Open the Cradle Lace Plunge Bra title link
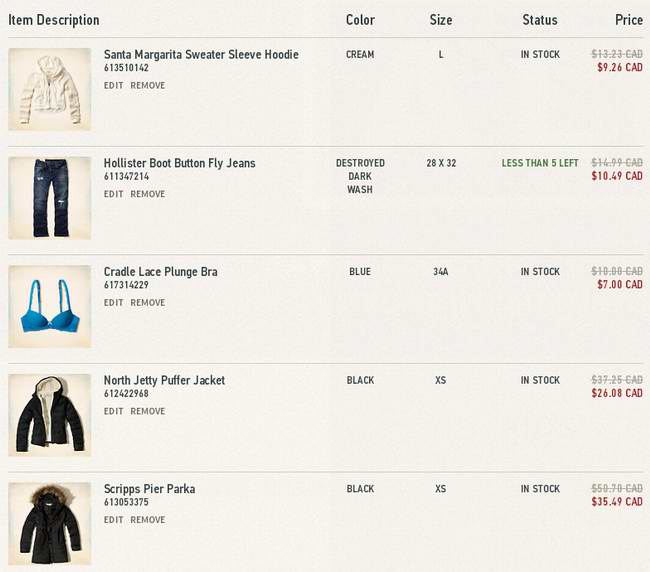The height and width of the screenshot is (572, 650). coord(160,272)
